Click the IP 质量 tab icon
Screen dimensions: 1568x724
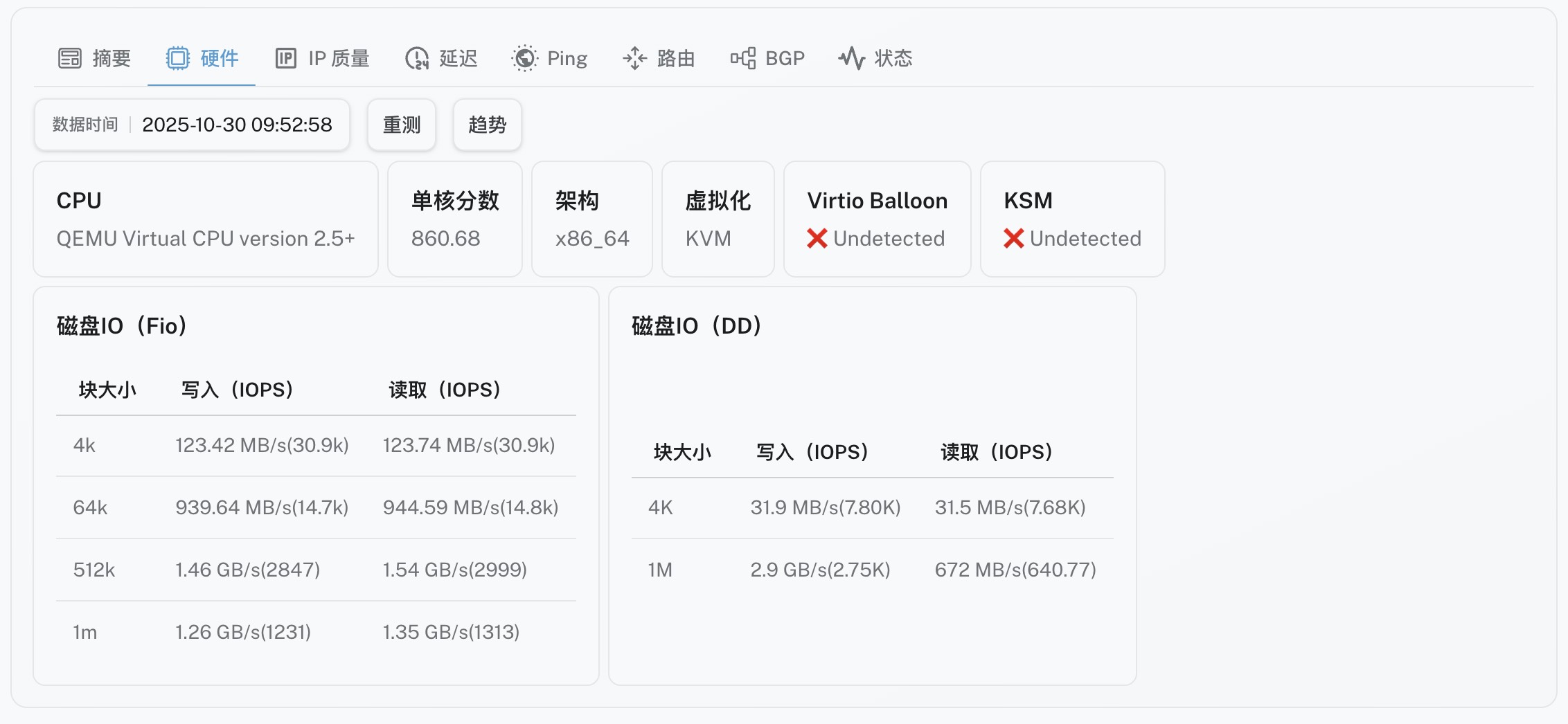[285, 58]
